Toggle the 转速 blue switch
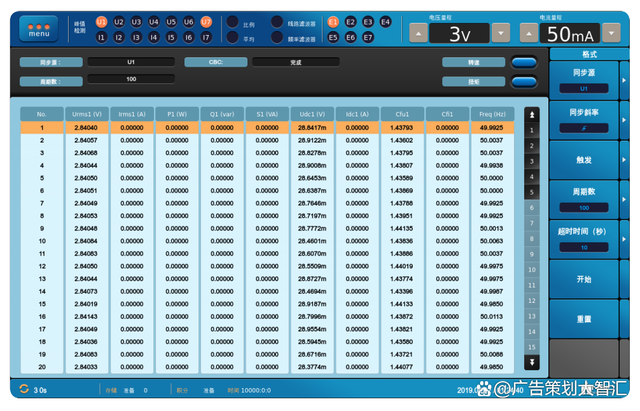This screenshot has width=640, height=411. click(524, 62)
